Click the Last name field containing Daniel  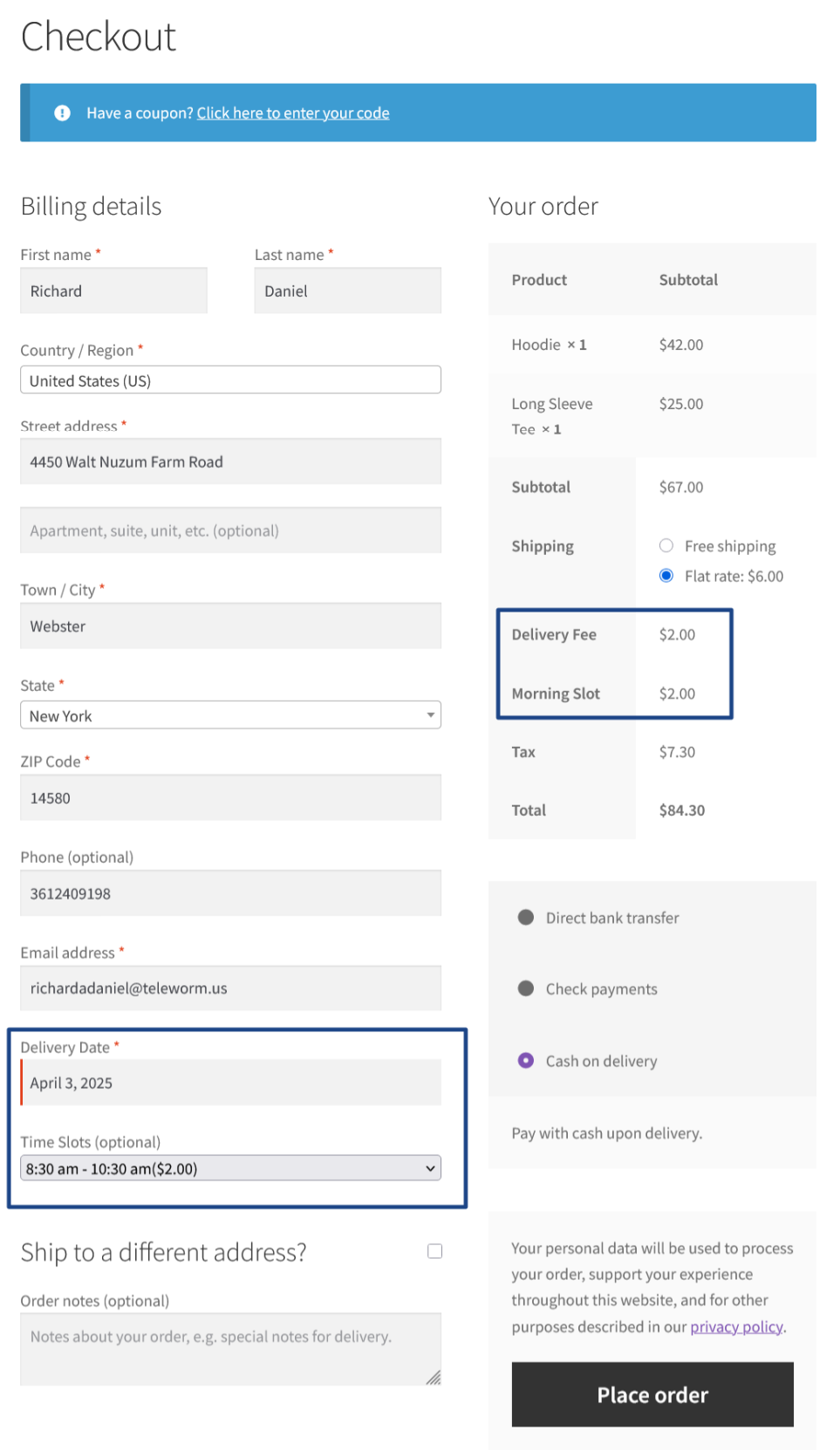[x=347, y=291]
